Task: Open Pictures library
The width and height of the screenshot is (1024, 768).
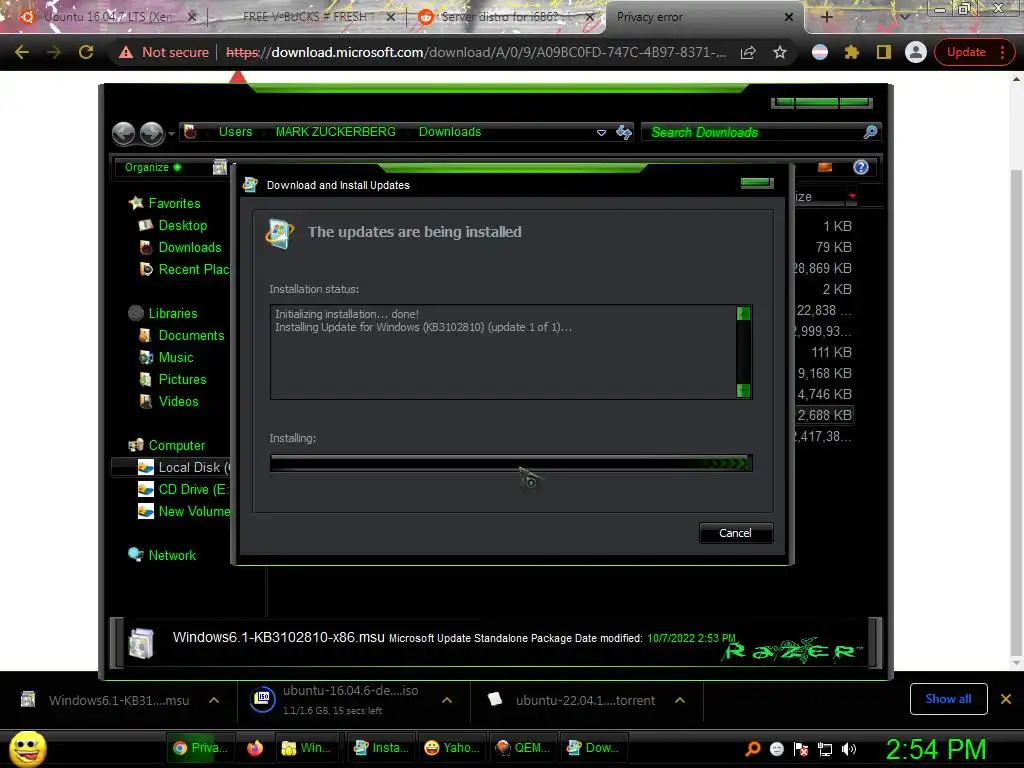Action: pos(182,379)
